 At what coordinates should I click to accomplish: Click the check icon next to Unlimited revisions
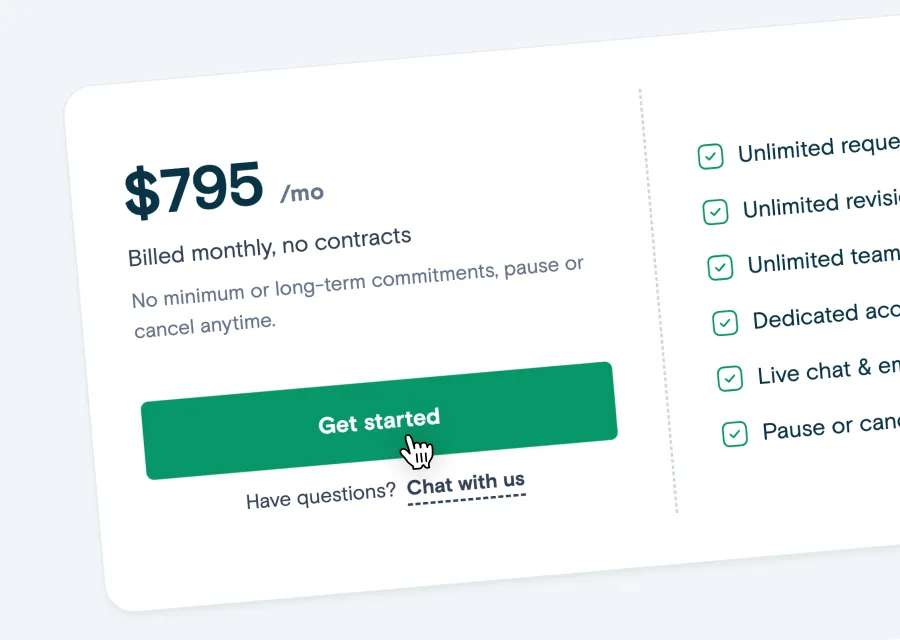(715, 212)
